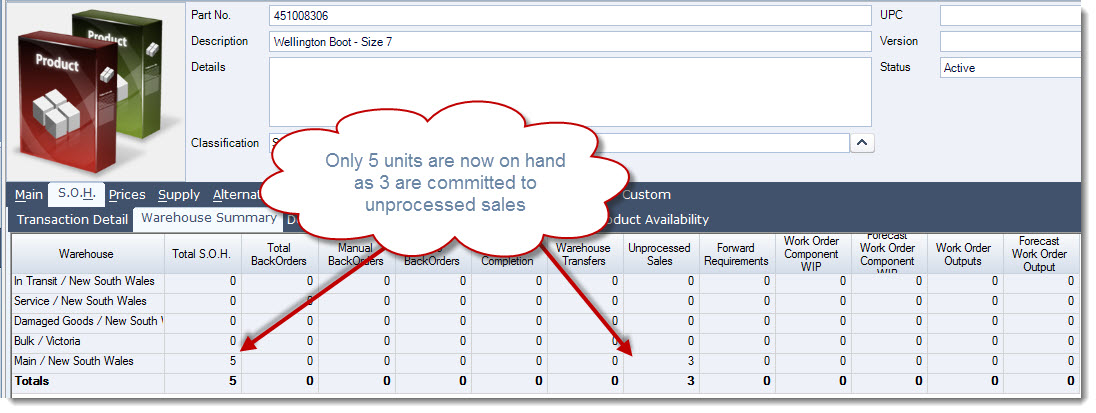The image size is (1096, 413).
Task: Select the Service / New South Wales row
Action: pyautogui.click(x=545, y=301)
